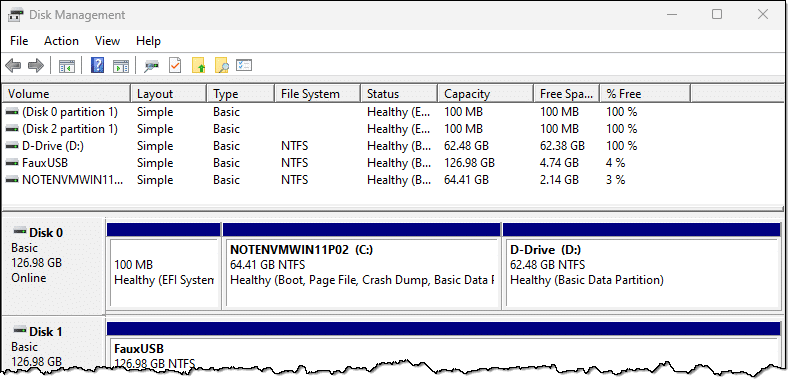791x384 pixels.
Task: Click the folder with green up-arrow icon
Action: tap(199, 66)
